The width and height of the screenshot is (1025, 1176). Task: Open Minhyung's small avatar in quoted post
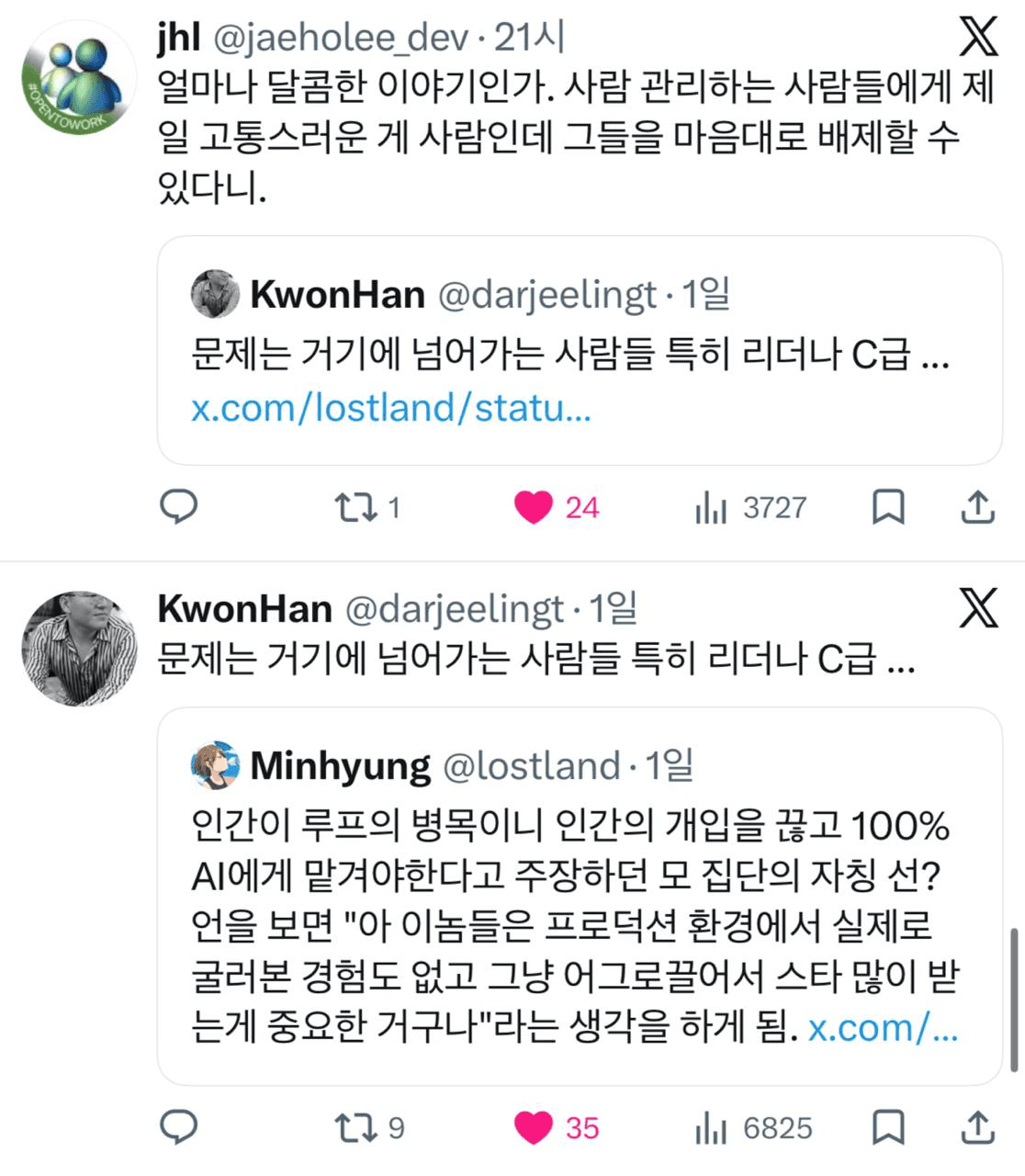215,764
